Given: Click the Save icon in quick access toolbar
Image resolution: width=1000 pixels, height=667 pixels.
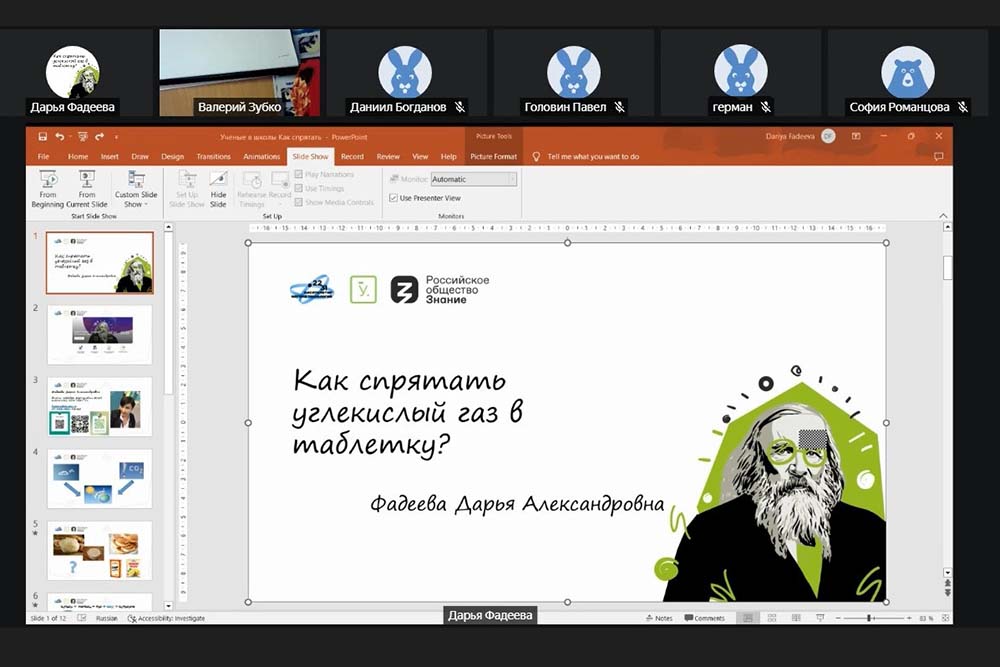Looking at the screenshot, I should pyautogui.click(x=42, y=136).
